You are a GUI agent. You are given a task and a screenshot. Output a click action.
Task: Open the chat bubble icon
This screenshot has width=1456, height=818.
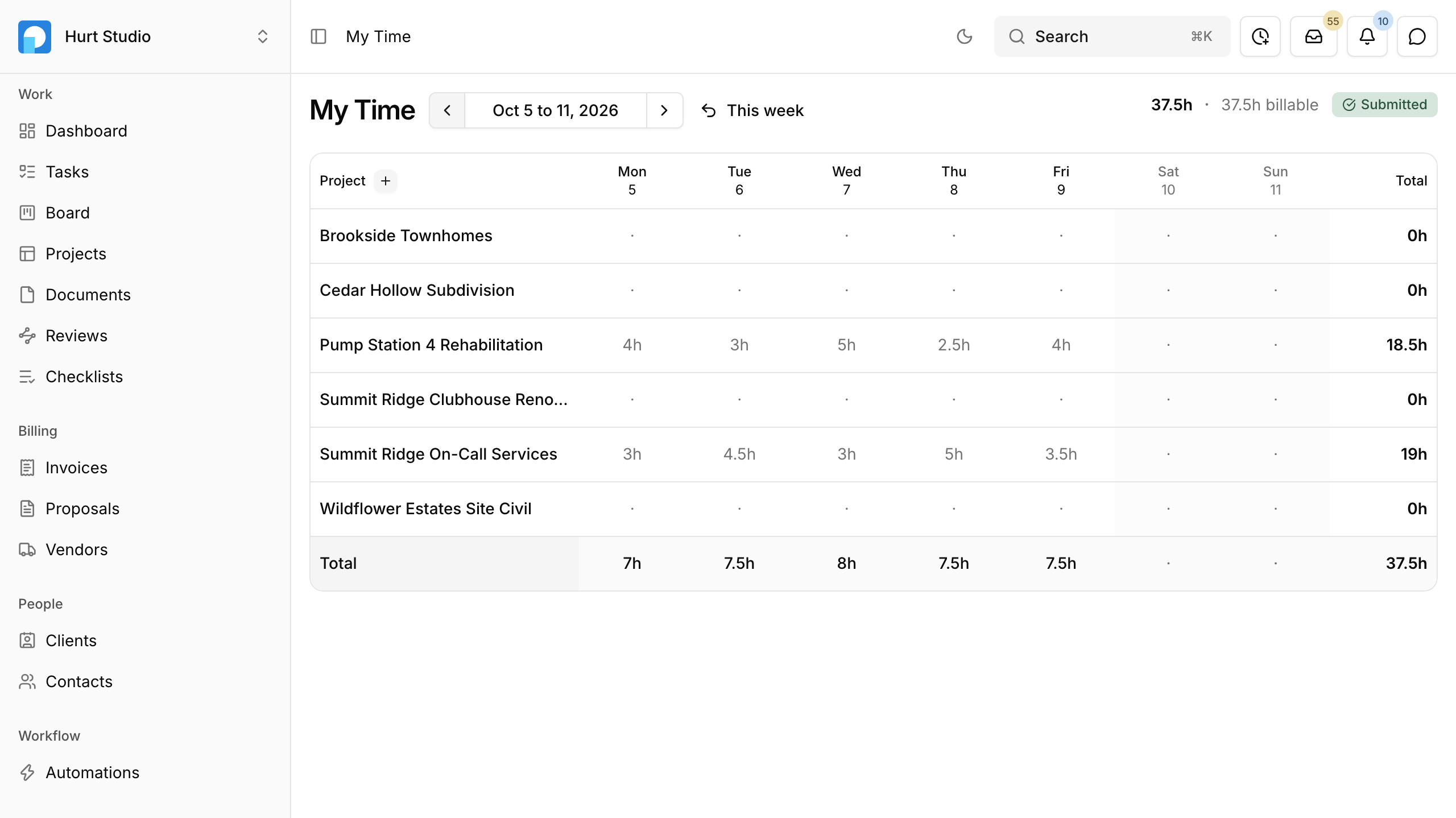[x=1417, y=36]
